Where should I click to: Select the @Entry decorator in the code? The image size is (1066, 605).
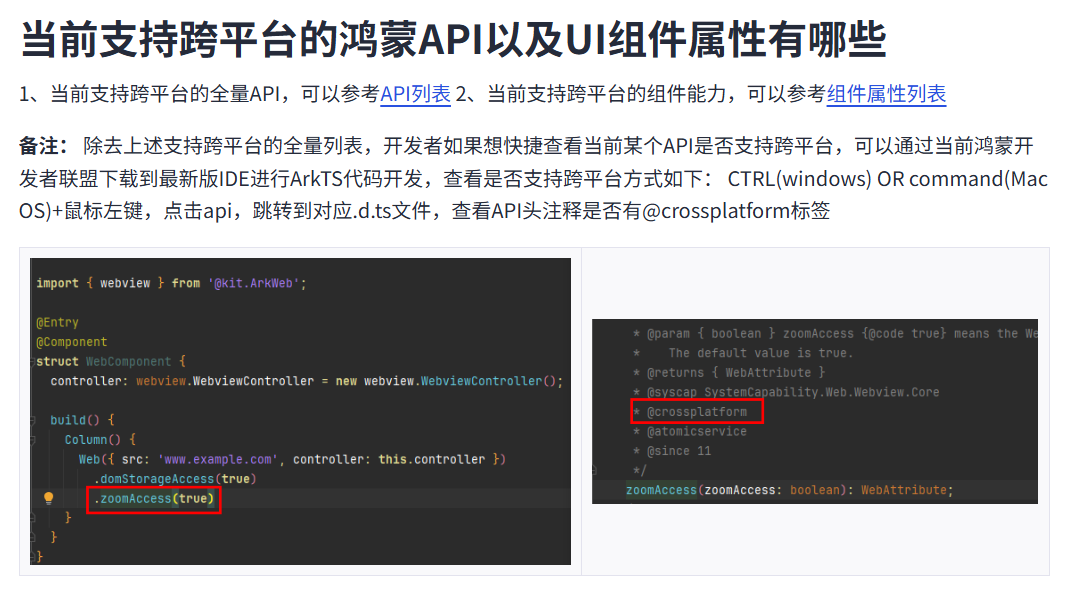tap(57, 322)
